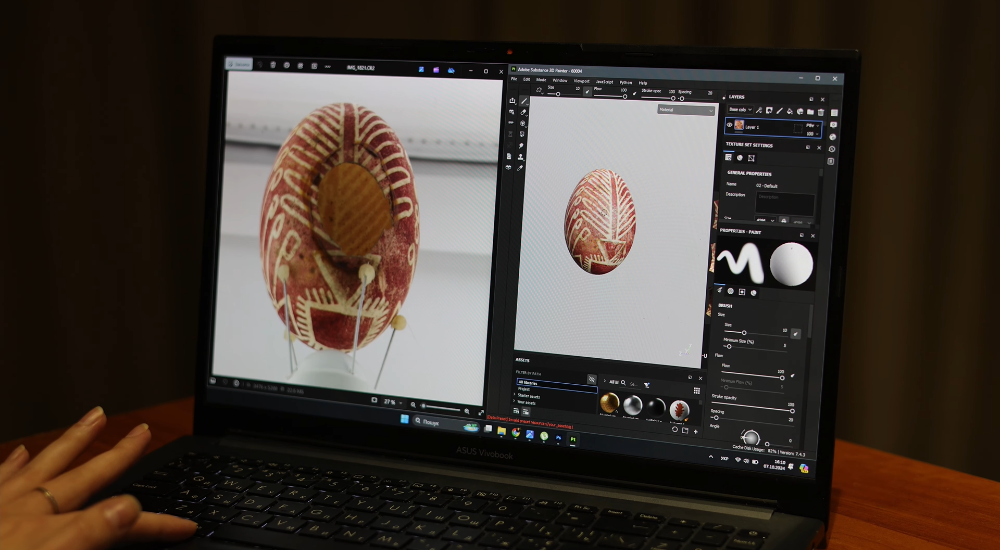Image resolution: width=1000 pixels, height=550 pixels.
Task: Select the Material Picker eyedropper tool
Action: [520, 168]
